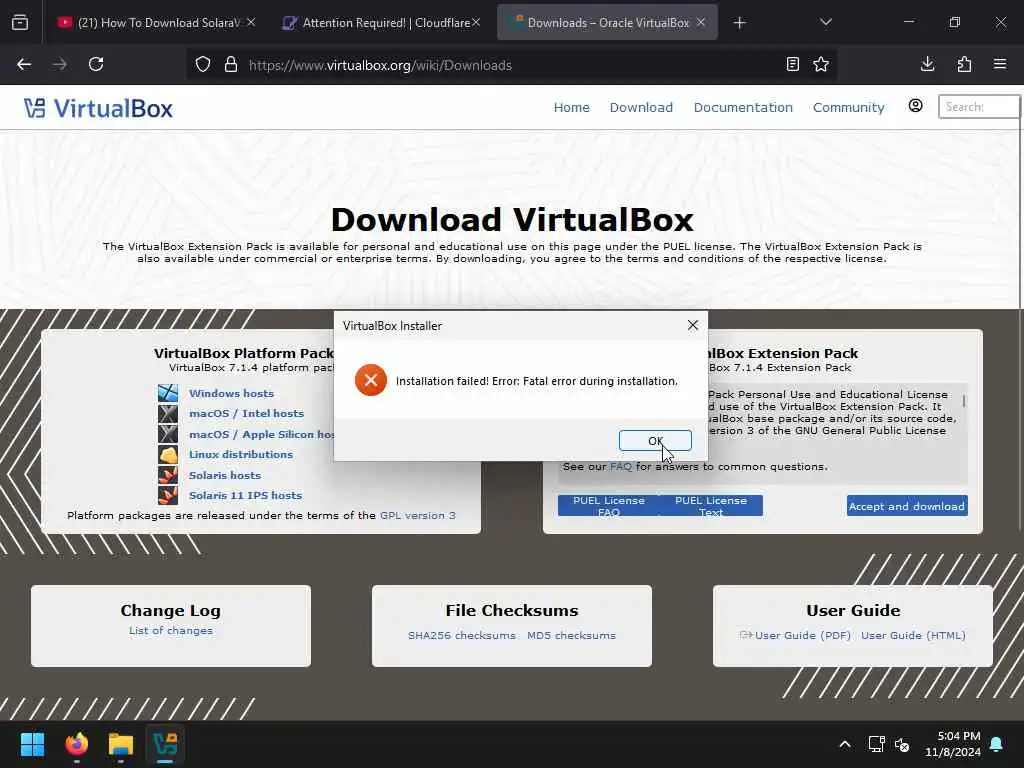Reload the current page
This screenshot has width=1024, height=768.
[x=96, y=64]
